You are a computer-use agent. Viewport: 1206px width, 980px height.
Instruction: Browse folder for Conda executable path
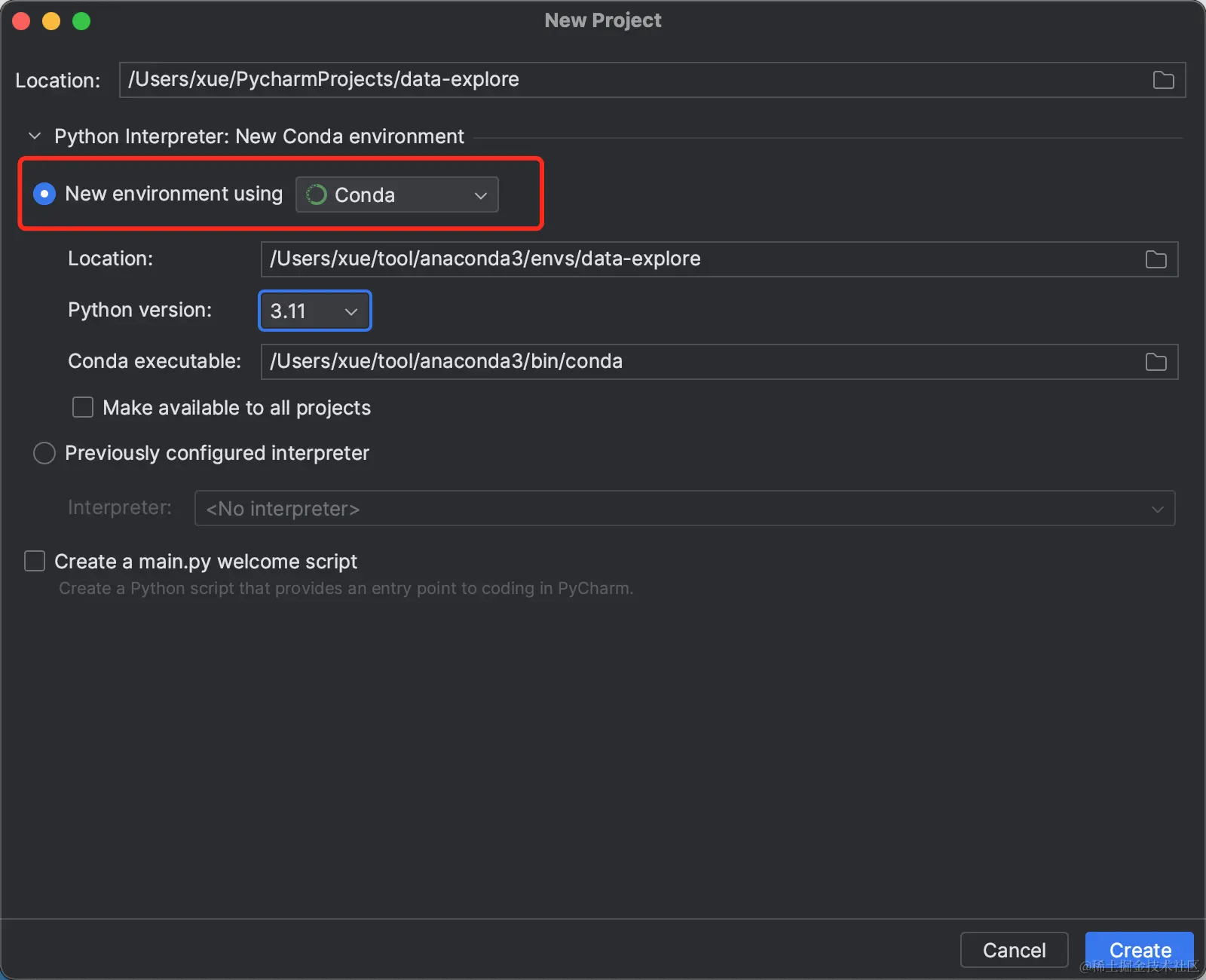pos(1155,362)
